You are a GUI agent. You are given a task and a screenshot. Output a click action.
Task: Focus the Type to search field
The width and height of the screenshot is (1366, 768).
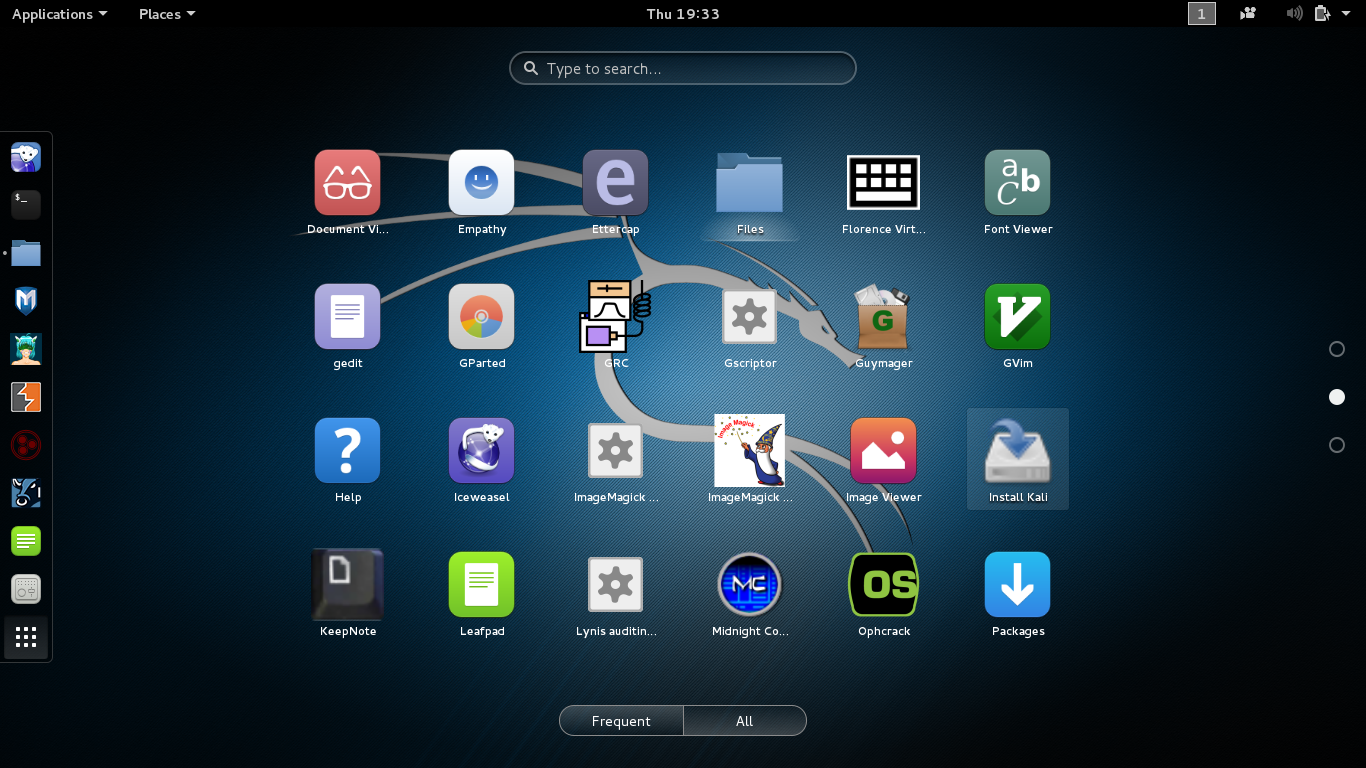tap(683, 68)
